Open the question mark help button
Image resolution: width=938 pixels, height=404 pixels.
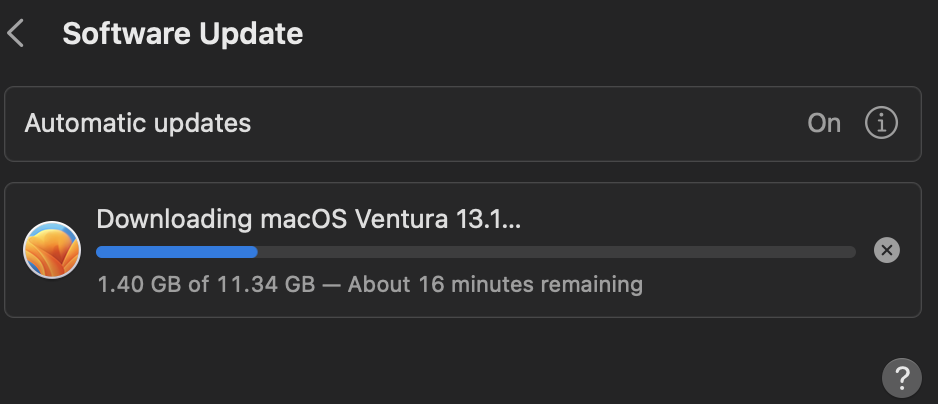click(902, 378)
